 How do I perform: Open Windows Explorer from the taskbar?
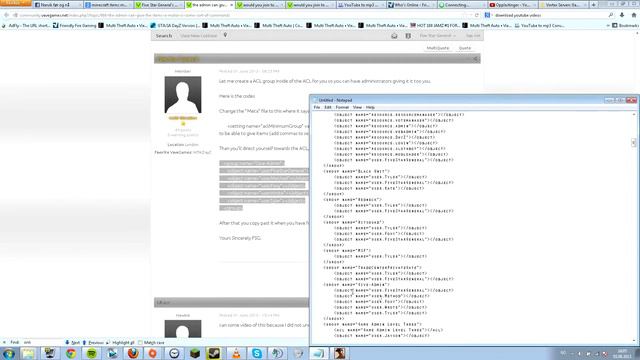29,353
